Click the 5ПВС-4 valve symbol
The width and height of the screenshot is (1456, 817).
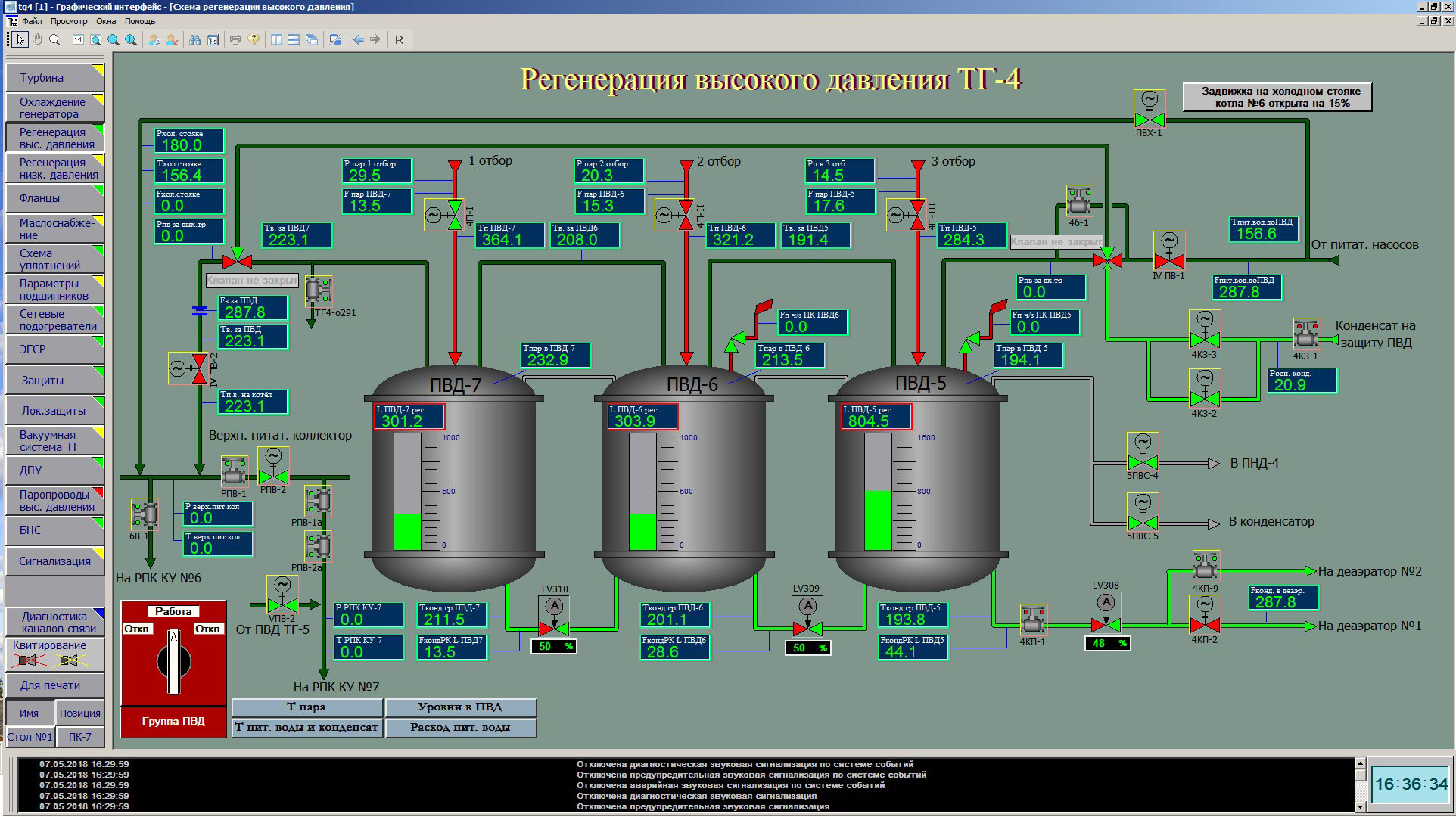coord(1142,452)
